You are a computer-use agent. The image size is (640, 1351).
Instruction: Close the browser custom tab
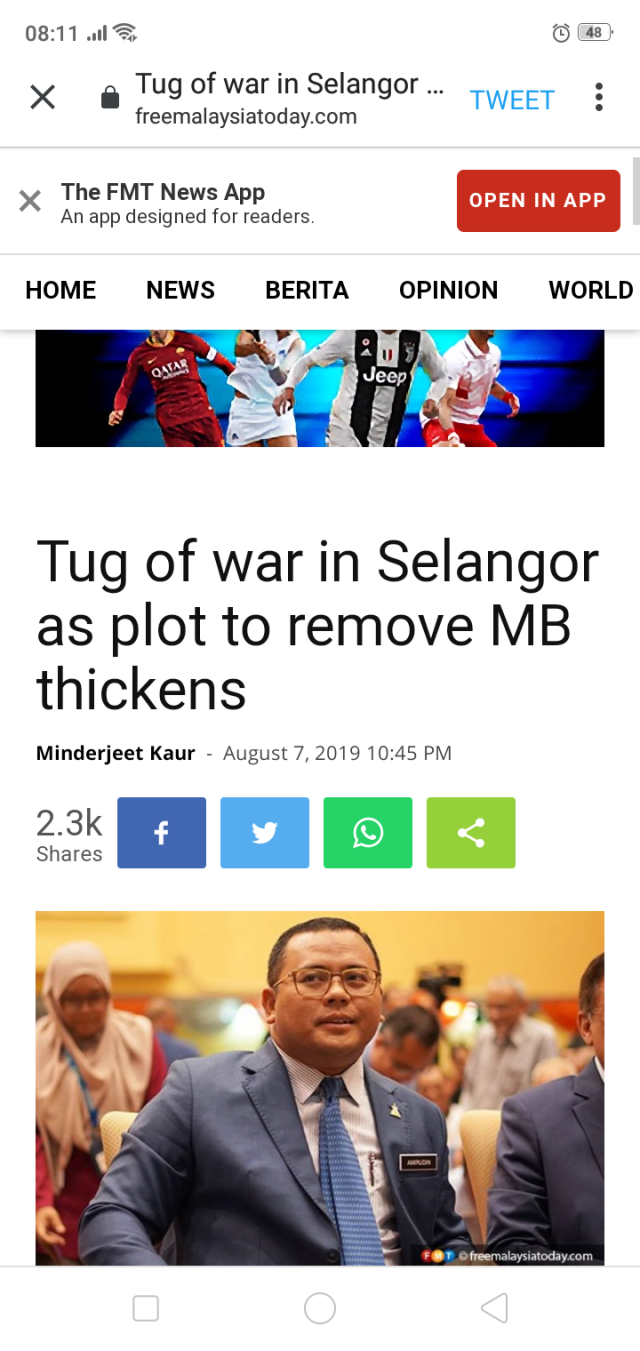click(42, 97)
